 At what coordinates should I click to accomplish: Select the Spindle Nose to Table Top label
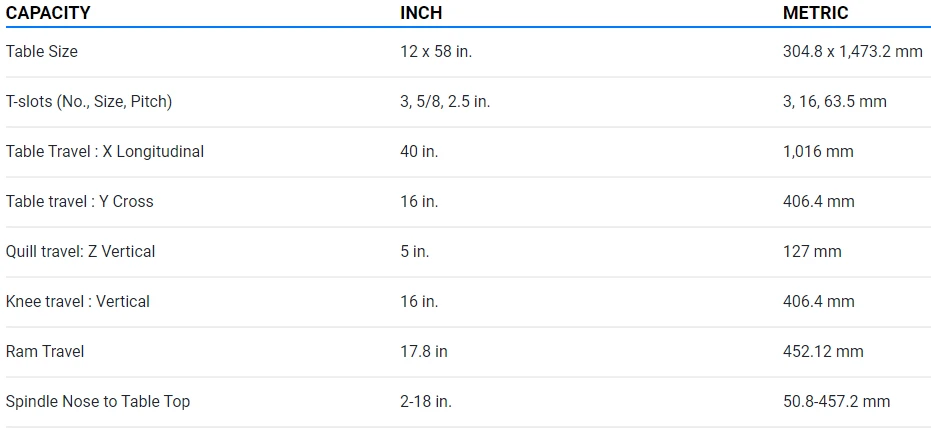click(98, 401)
